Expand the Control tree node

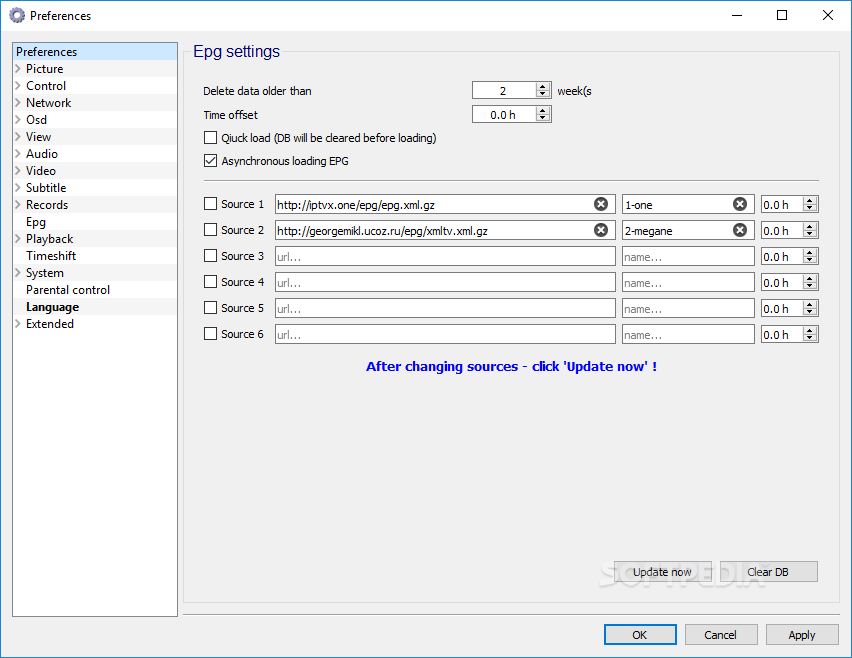click(18, 85)
